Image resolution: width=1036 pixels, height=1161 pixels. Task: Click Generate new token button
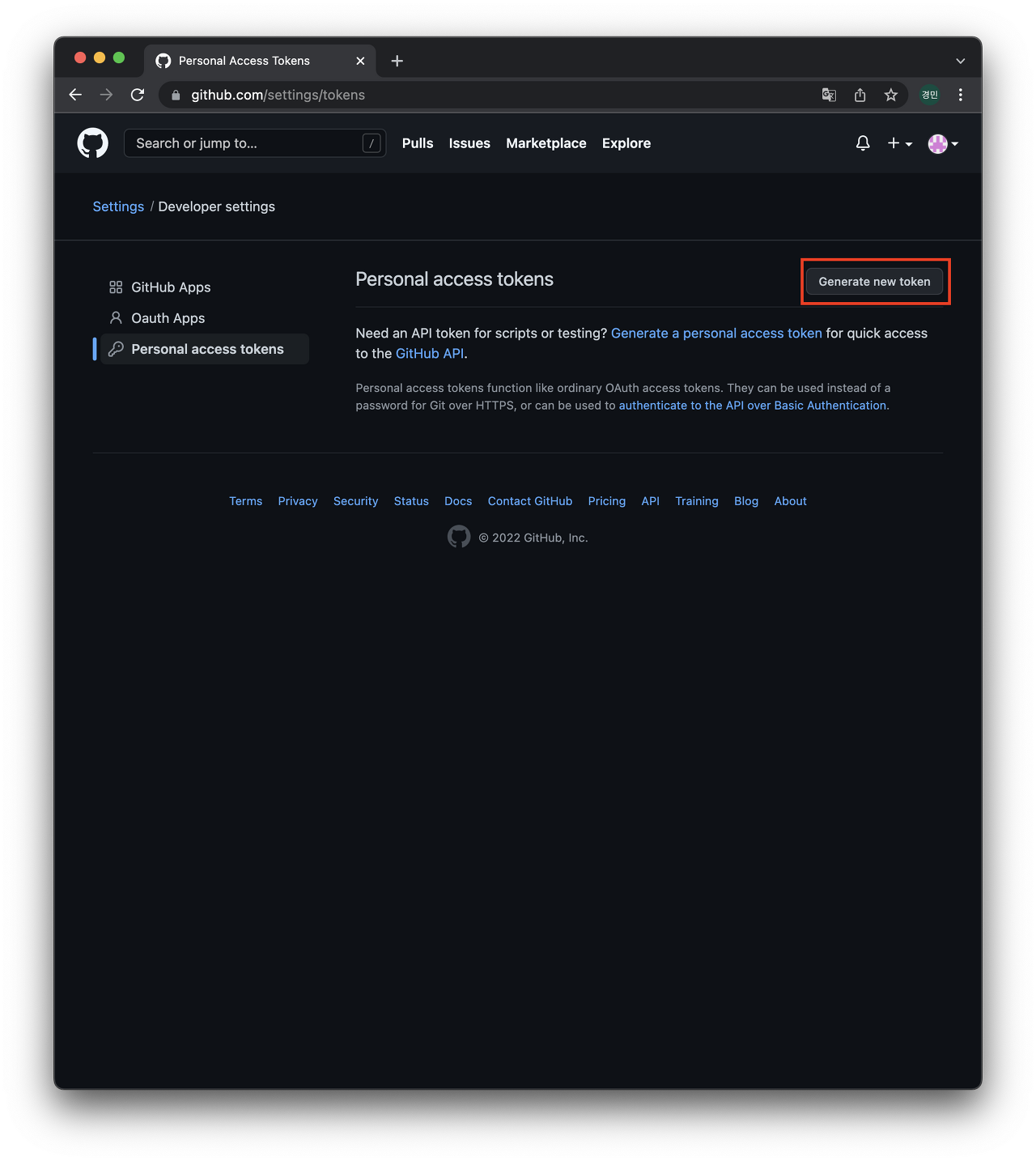coord(874,282)
